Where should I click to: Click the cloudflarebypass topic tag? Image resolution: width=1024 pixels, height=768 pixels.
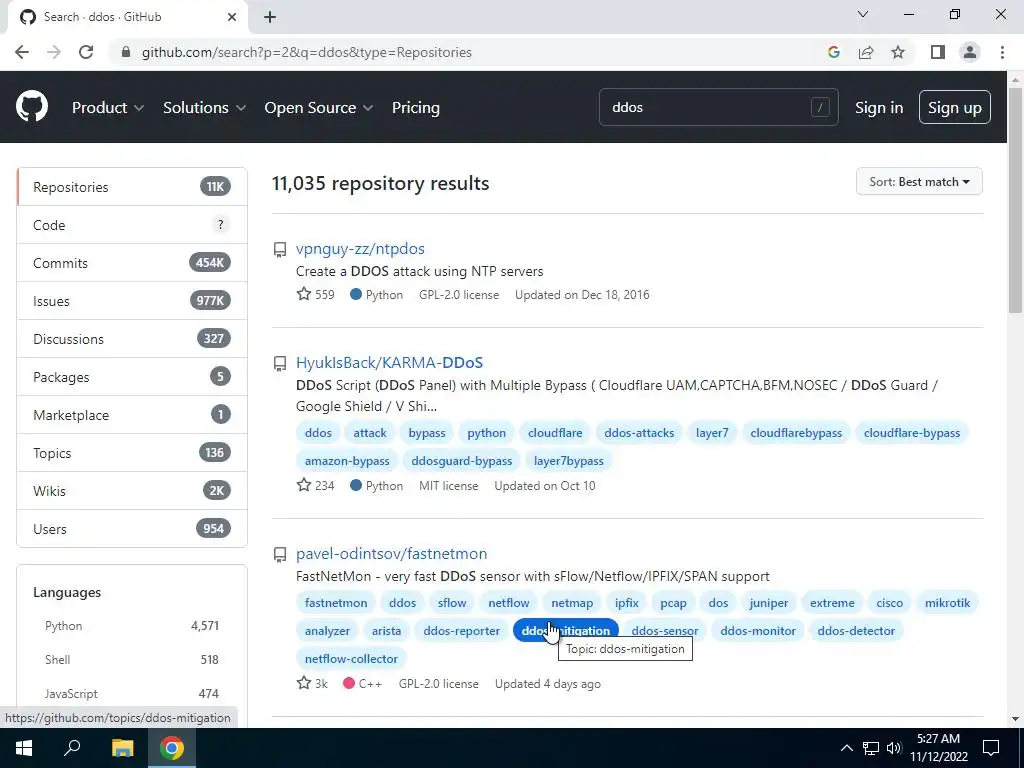(x=796, y=433)
